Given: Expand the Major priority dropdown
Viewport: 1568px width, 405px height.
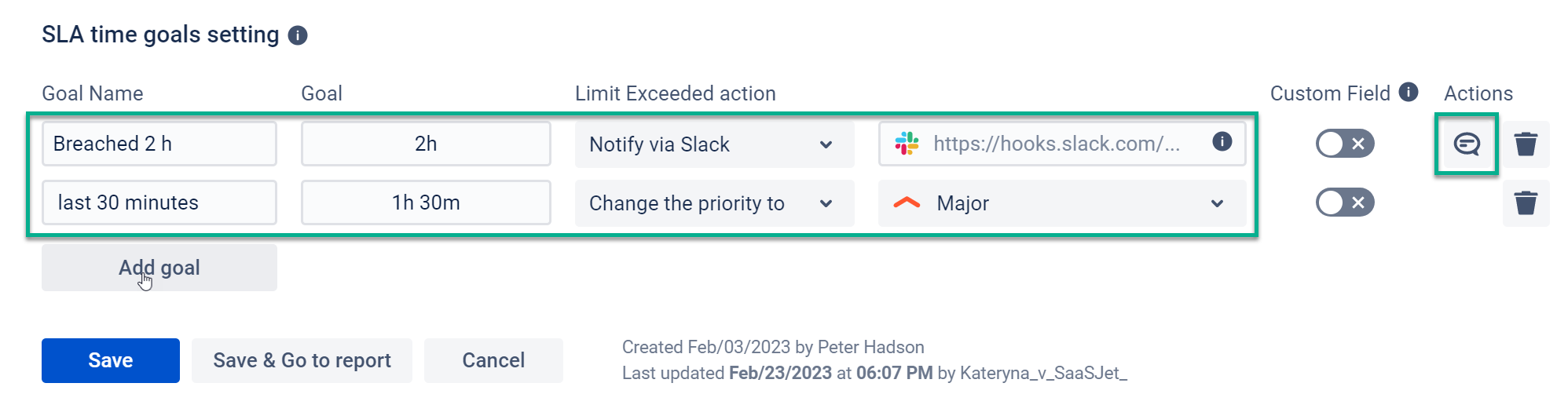Looking at the screenshot, I should coord(1217,203).
